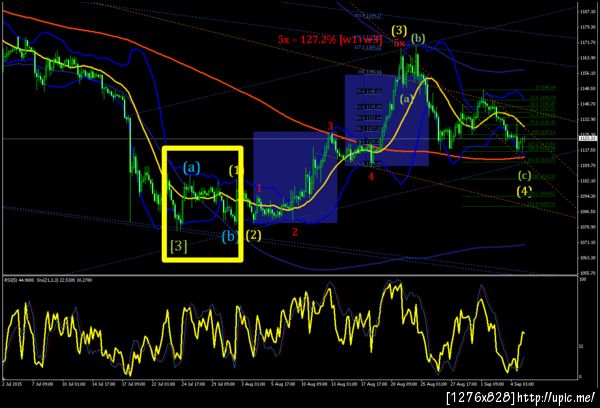Select the '2 Jul 2015' date label
This screenshot has width=600, height=408.
pos(12,384)
